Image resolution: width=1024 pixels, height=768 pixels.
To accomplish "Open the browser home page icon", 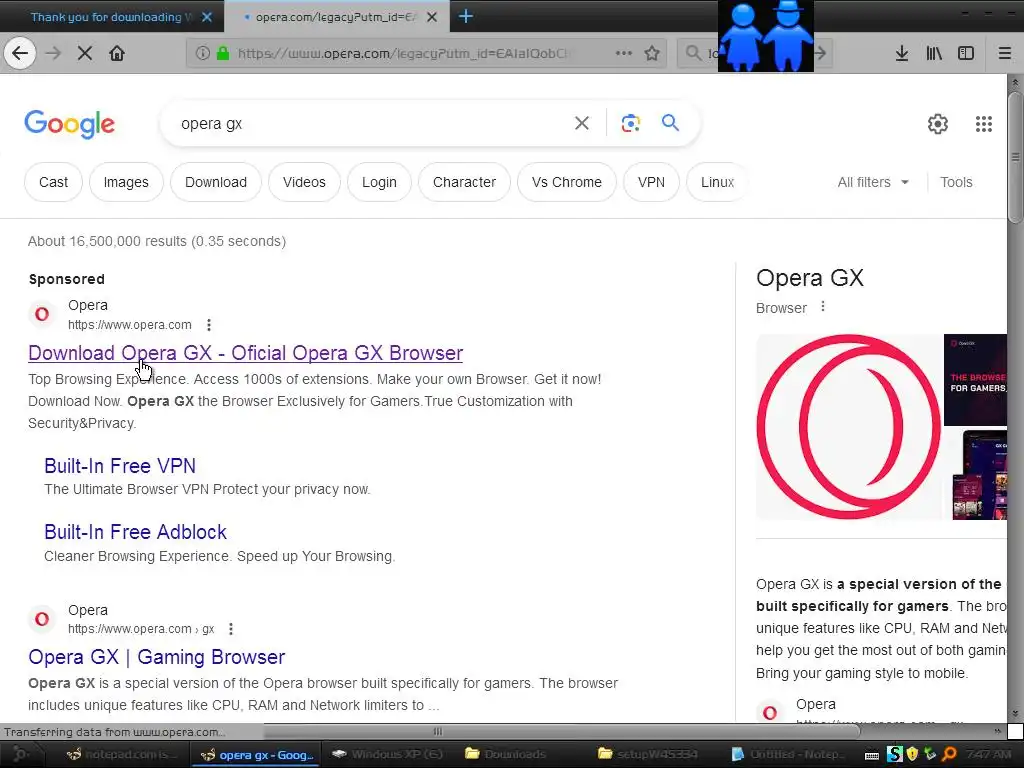I will pos(117,53).
